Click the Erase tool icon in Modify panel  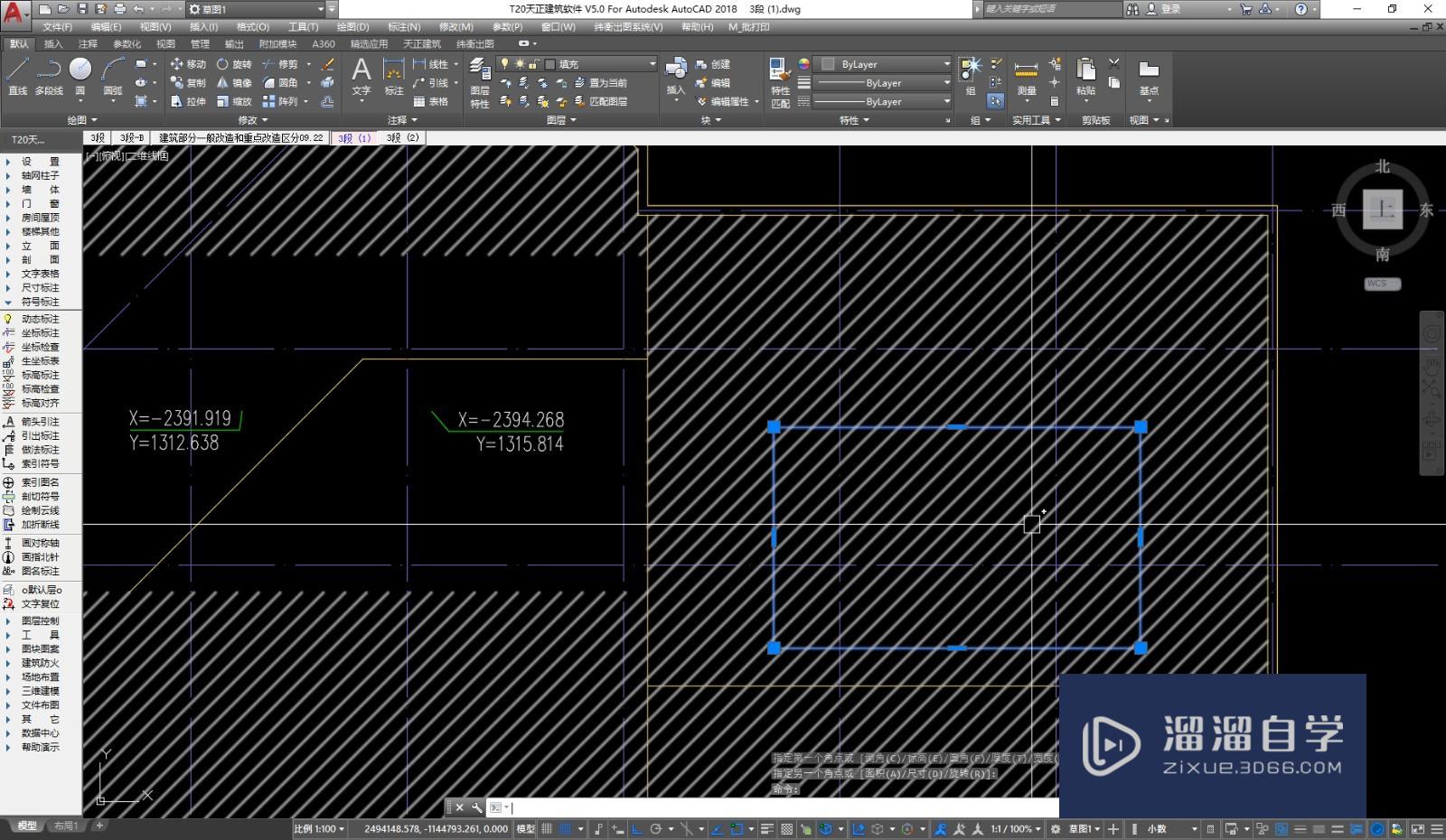coord(327,64)
